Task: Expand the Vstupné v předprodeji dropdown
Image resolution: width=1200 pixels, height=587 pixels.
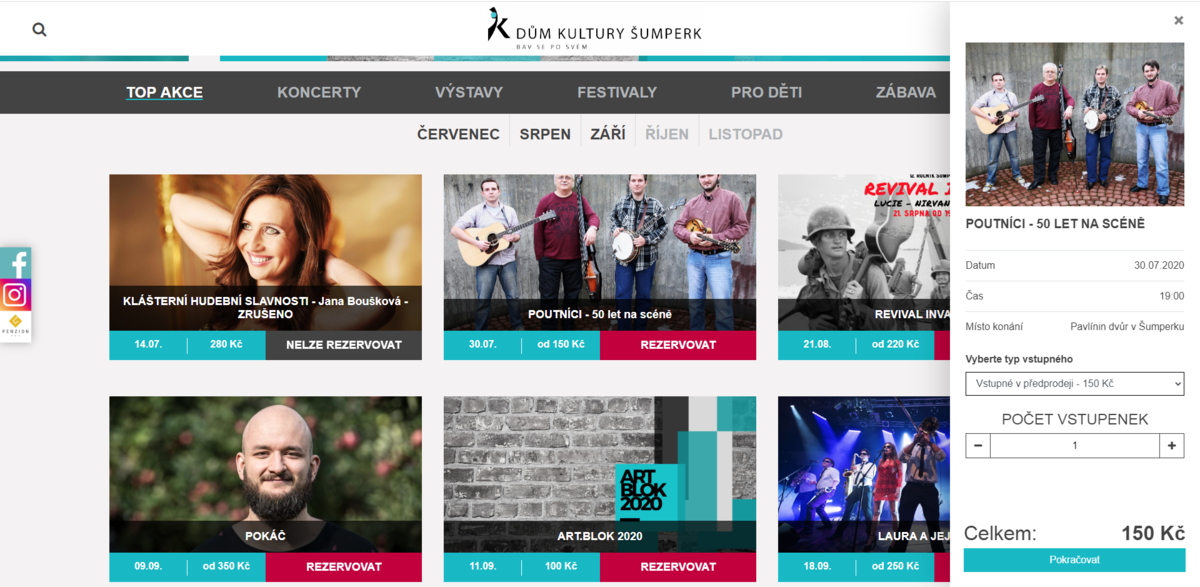Action: pyautogui.click(x=1075, y=384)
